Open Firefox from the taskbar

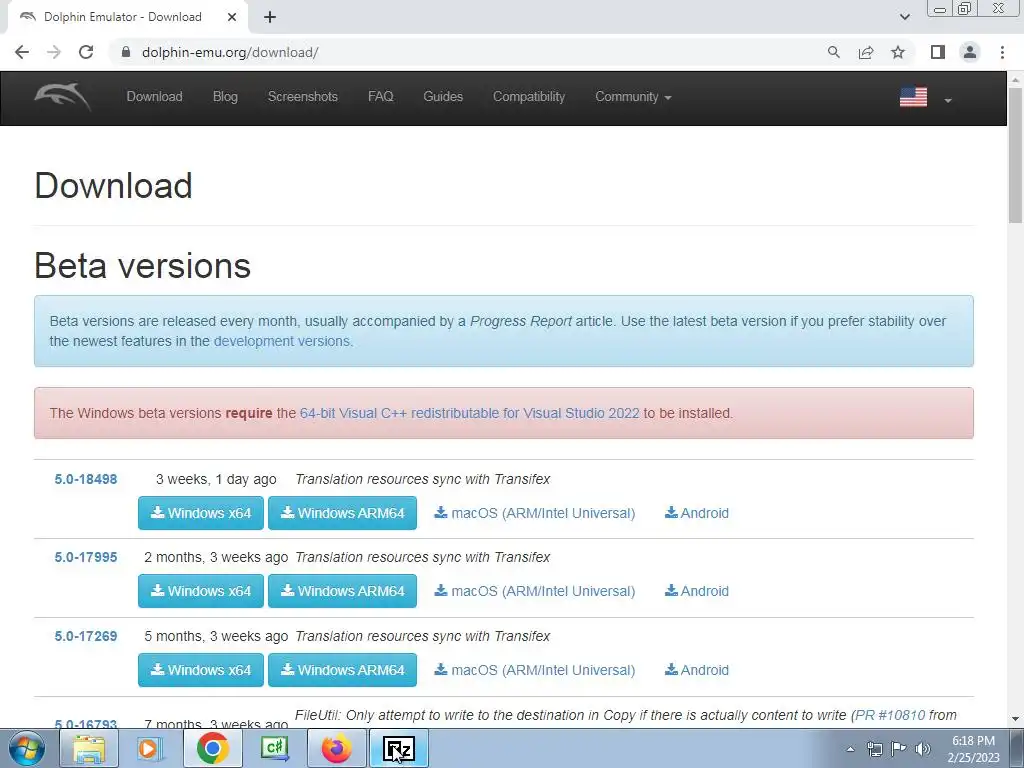pyautogui.click(x=336, y=748)
